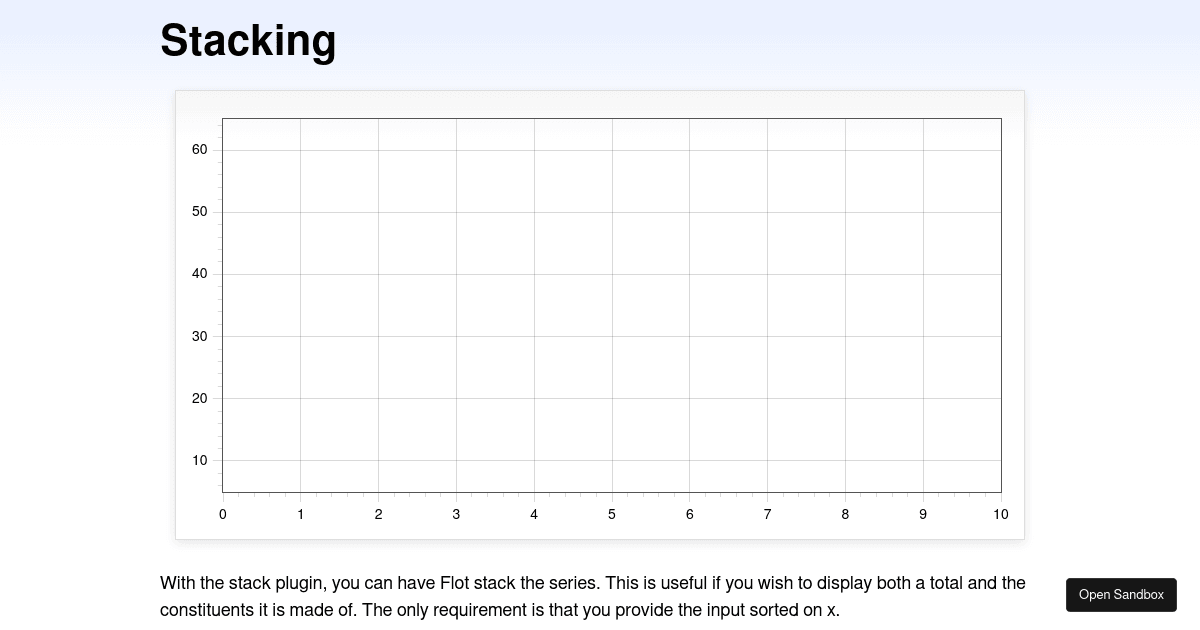The height and width of the screenshot is (630, 1200).
Task: Click the word Flot in the description text
Action: click(457, 583)
